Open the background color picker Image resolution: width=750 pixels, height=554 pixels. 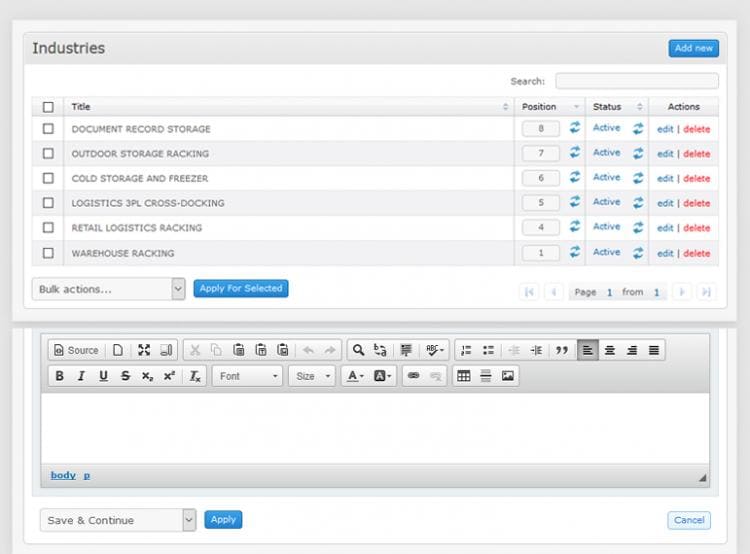[x=383, y=376]
